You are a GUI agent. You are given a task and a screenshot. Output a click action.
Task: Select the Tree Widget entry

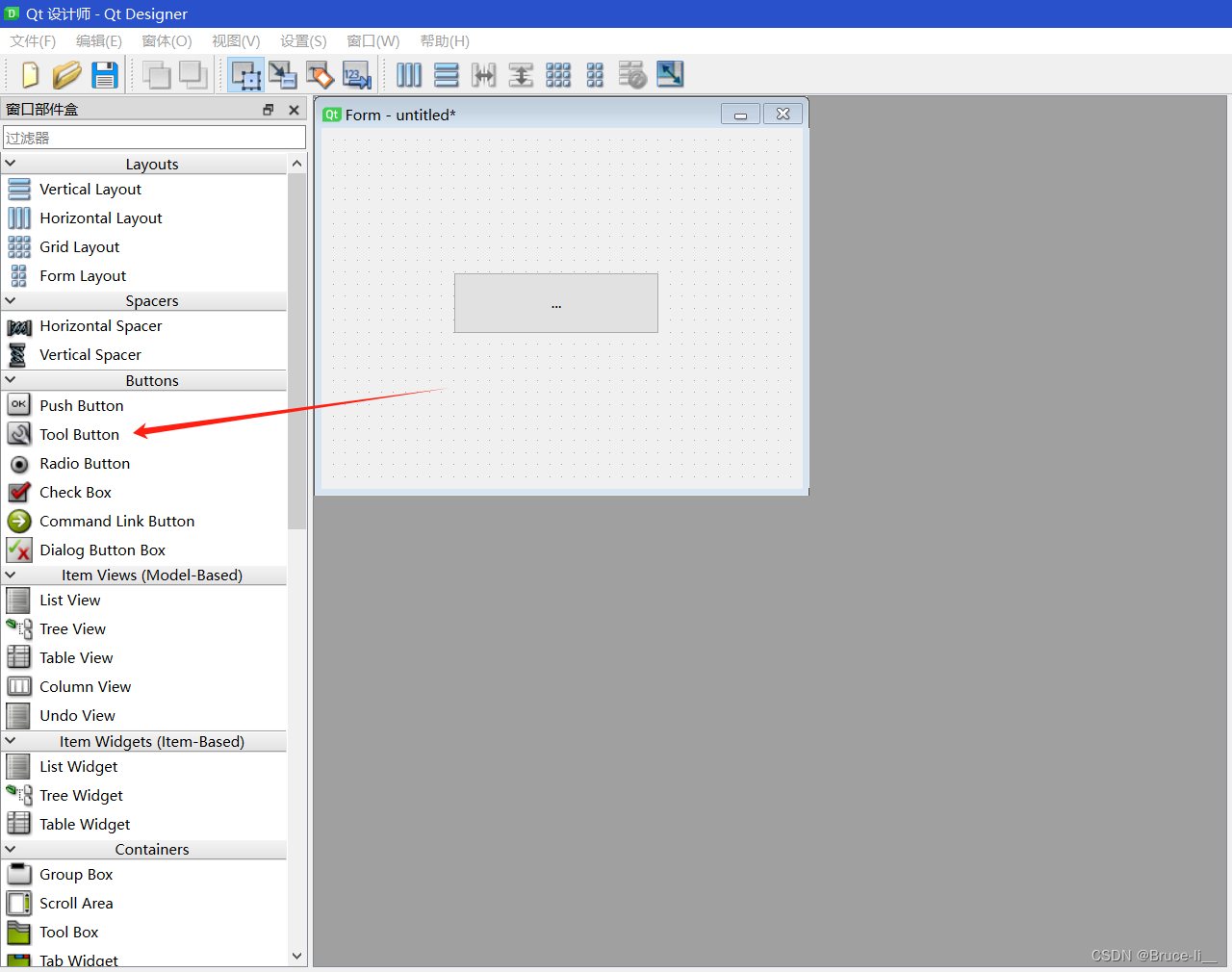pos(81,796)
